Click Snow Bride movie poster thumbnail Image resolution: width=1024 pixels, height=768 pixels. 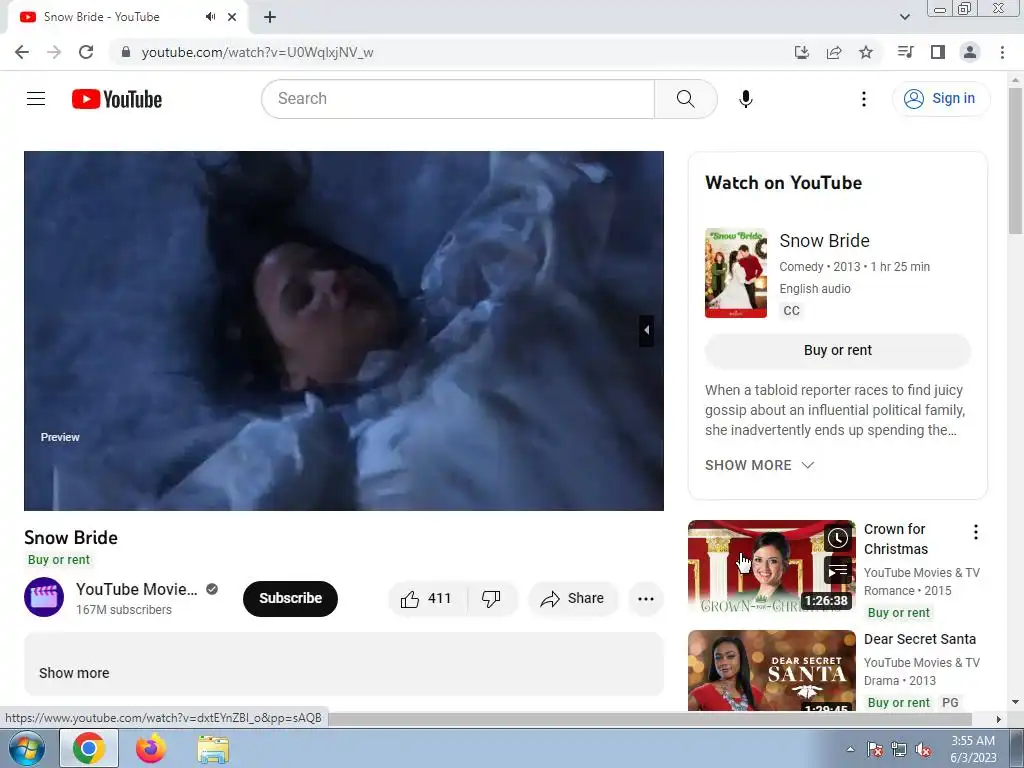tap(736, 273)
